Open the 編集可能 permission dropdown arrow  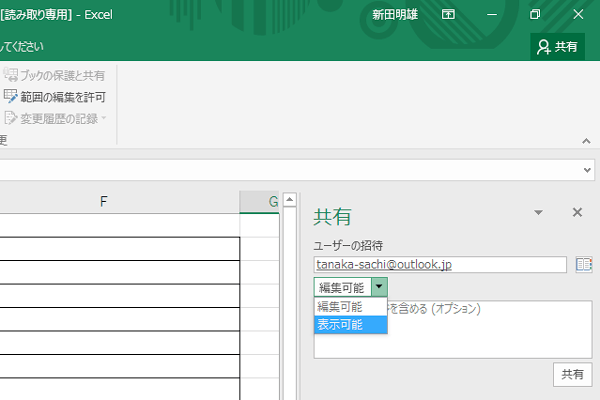[379, 287]
